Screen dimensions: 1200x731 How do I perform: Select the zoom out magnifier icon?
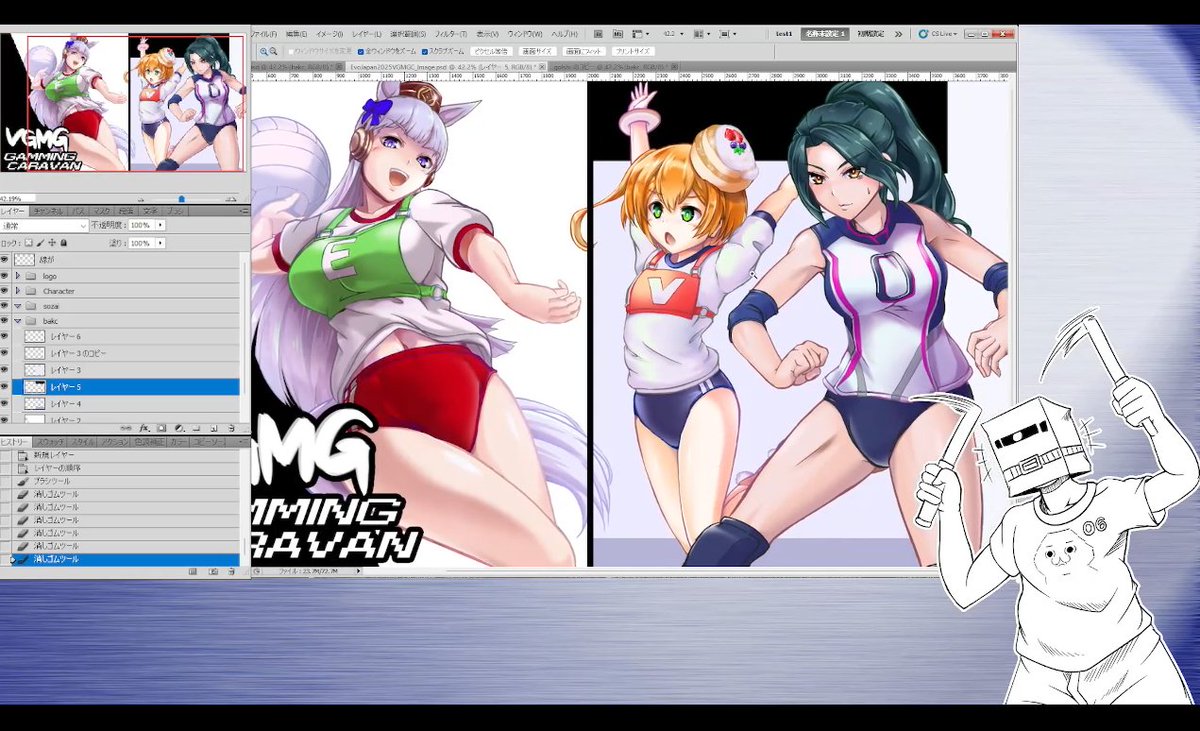tap(274, 51)
